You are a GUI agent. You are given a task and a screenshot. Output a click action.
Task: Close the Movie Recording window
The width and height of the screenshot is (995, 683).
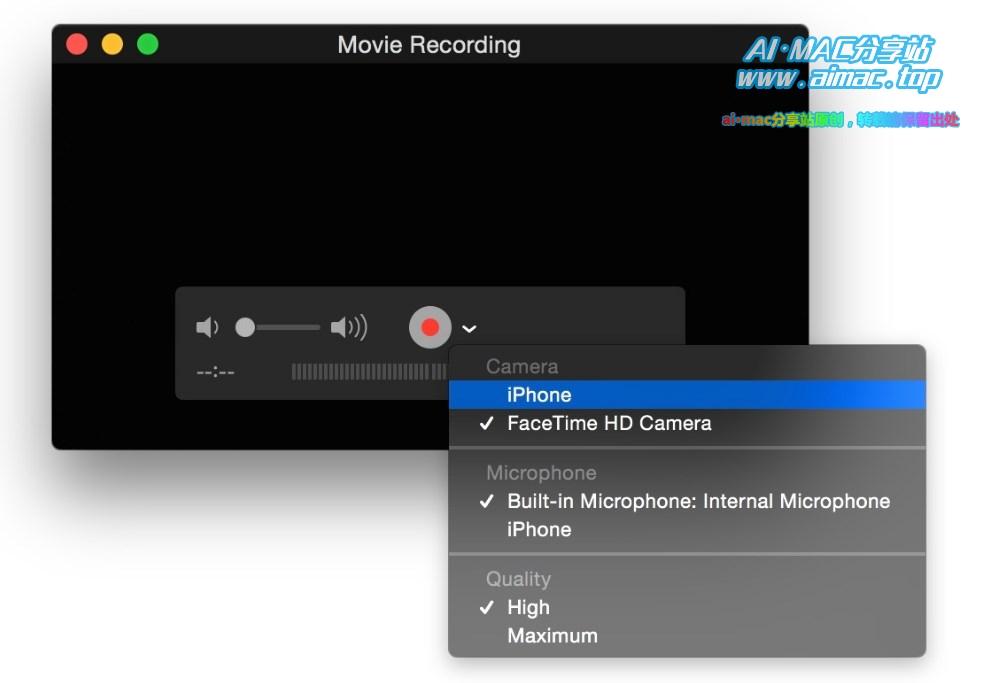point(77,44)
